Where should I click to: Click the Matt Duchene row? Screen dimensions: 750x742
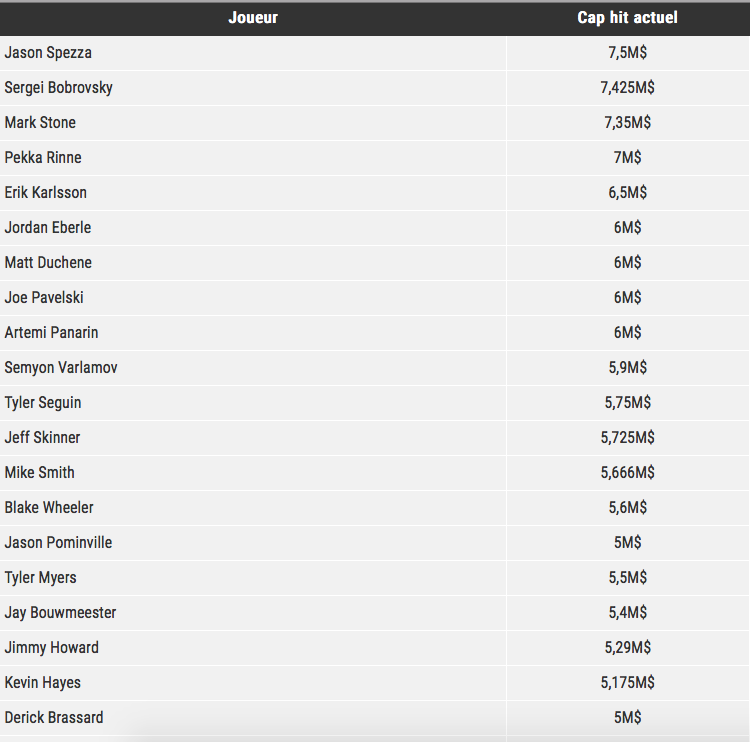tap(375, 263)
